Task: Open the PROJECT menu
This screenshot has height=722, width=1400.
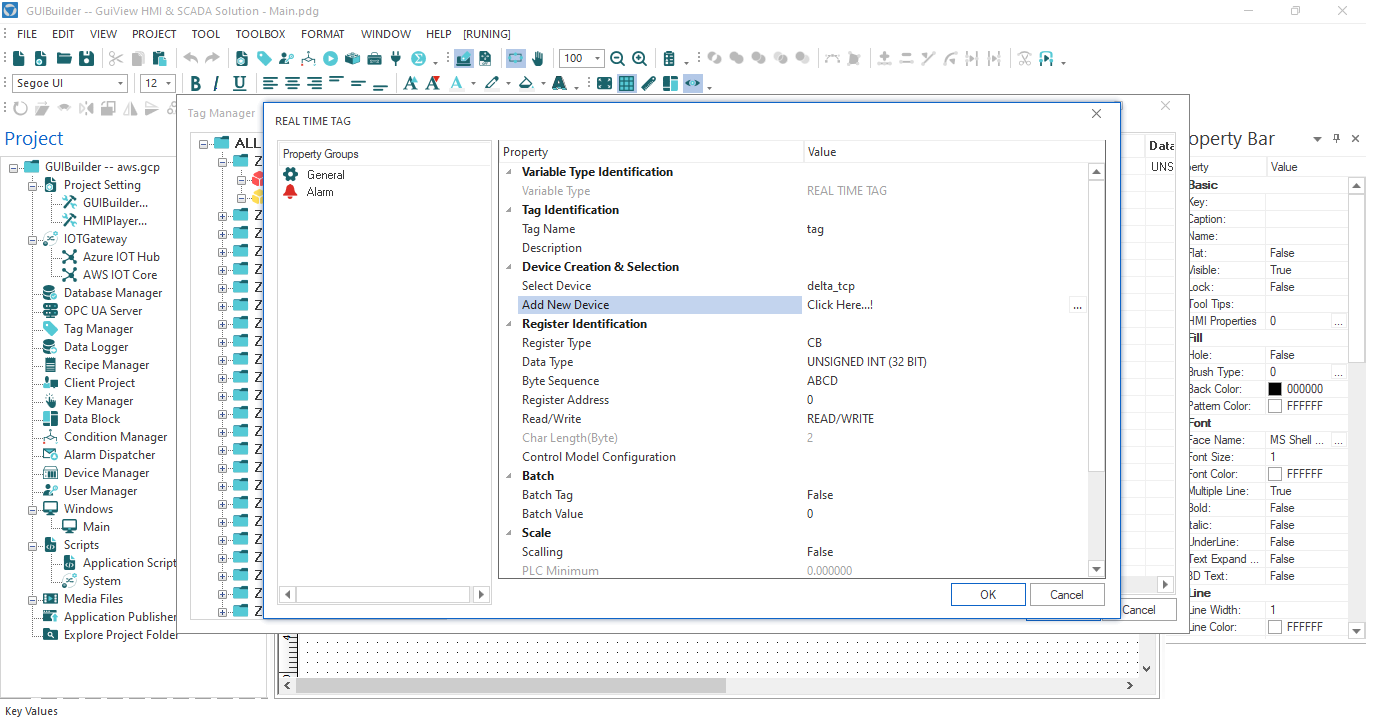Action: point(154,34)
